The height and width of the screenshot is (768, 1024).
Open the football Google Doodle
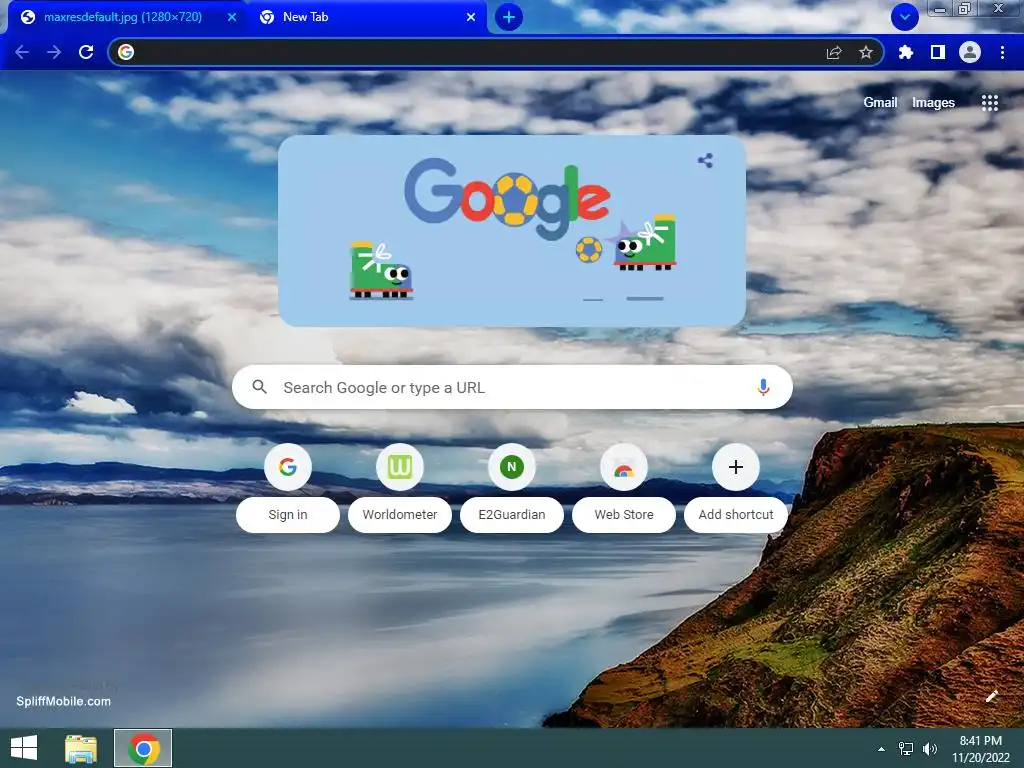pyautogui.click(x=512, y=231)
